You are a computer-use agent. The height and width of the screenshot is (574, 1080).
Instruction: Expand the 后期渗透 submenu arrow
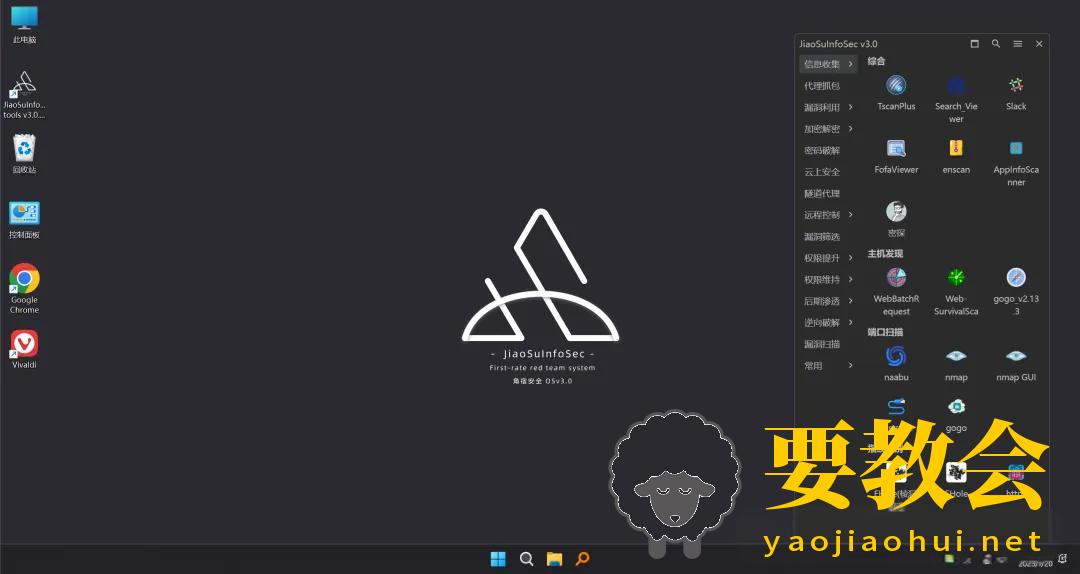[x=851, y=300]
